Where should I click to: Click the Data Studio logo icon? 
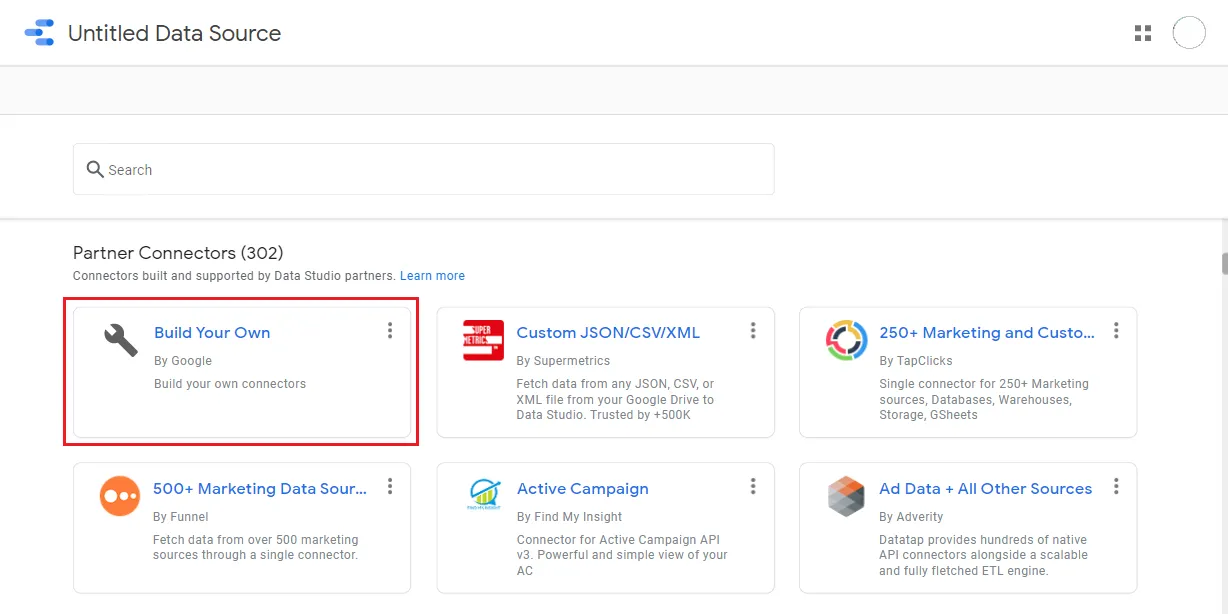click(x=39, y=33)
